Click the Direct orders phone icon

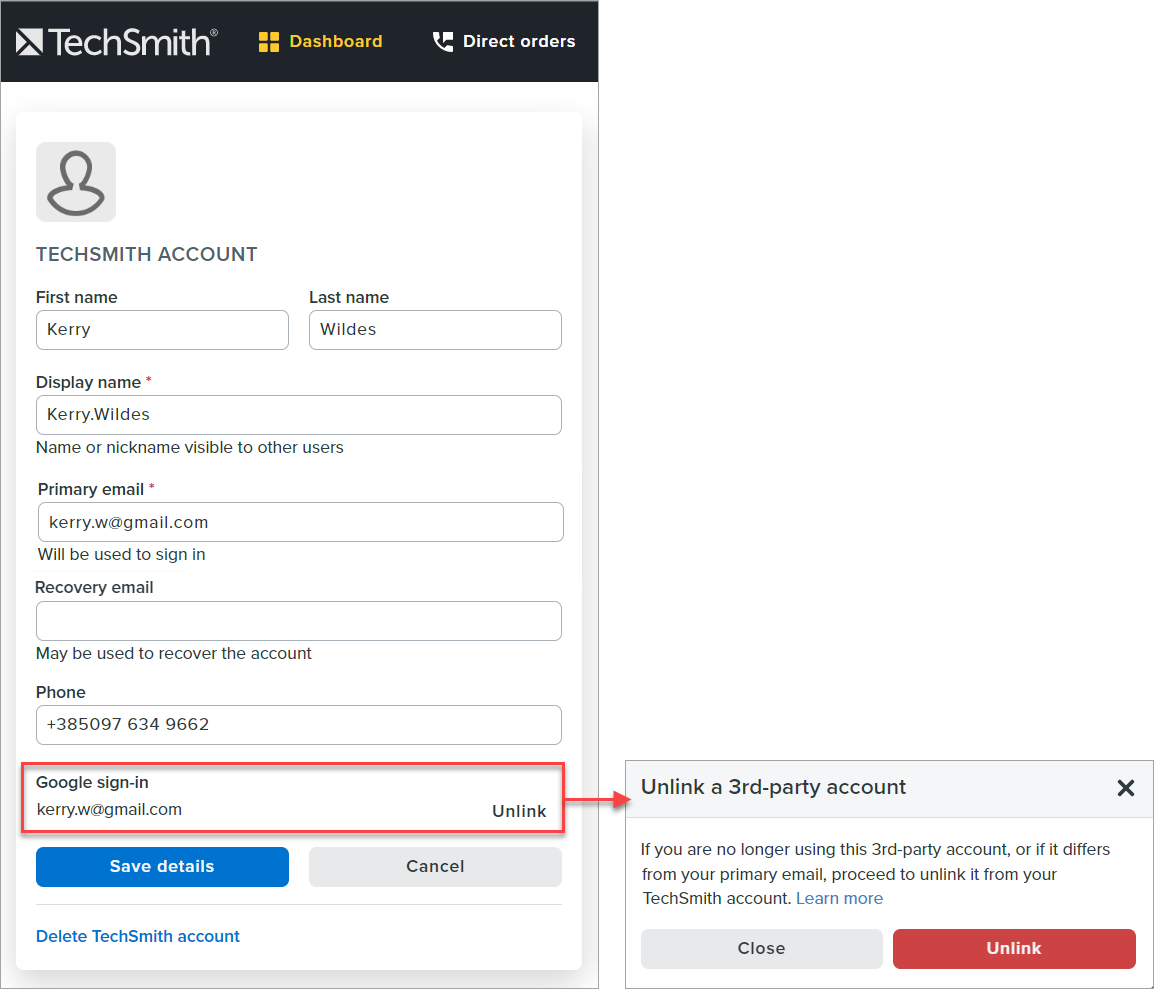pyautogui.click(x=441, y=41)
